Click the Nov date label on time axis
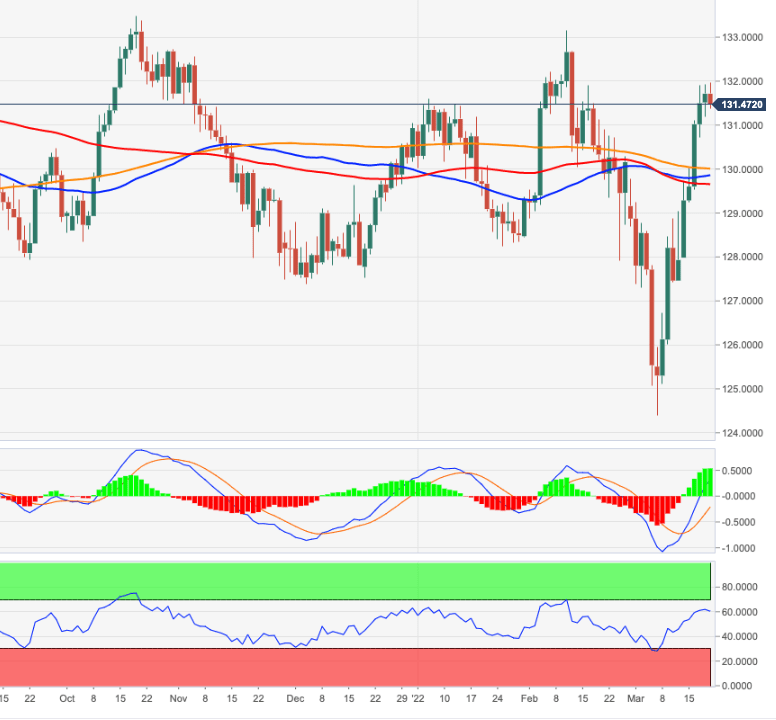Image resolution: width=776 pixels, height=720 pixels. tap(178, 699)
